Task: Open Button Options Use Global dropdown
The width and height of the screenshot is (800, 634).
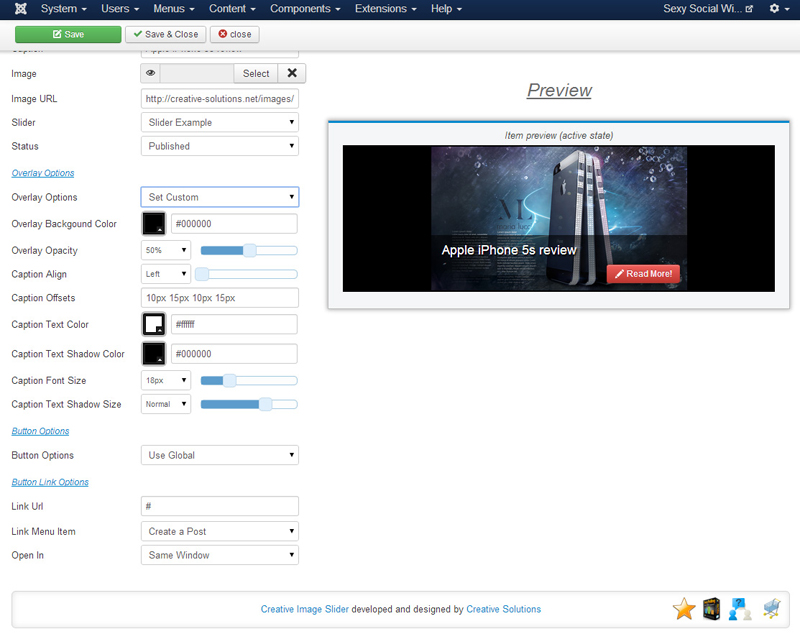Action: (x=220, y=455)
